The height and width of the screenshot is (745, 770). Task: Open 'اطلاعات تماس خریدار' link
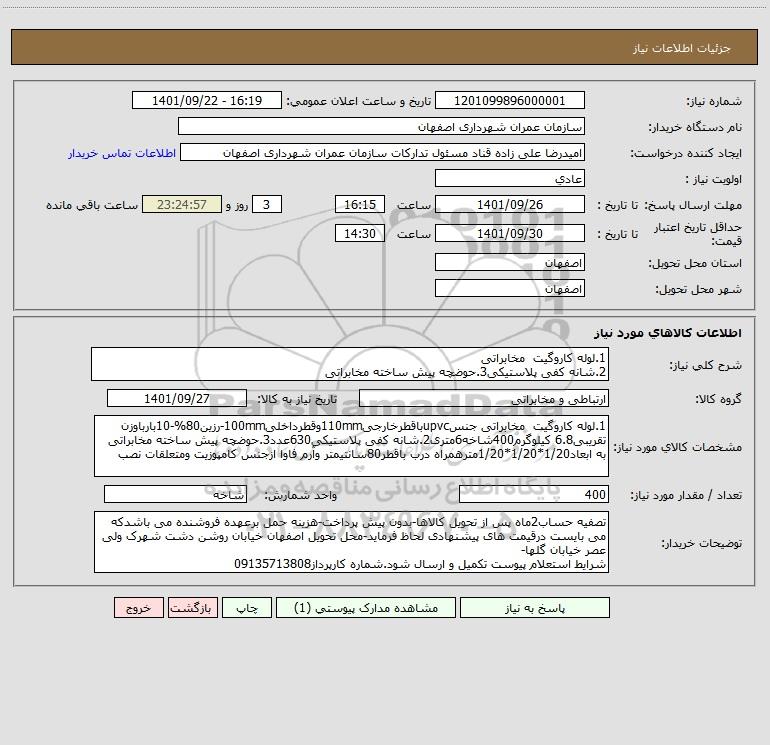(122, 153)
